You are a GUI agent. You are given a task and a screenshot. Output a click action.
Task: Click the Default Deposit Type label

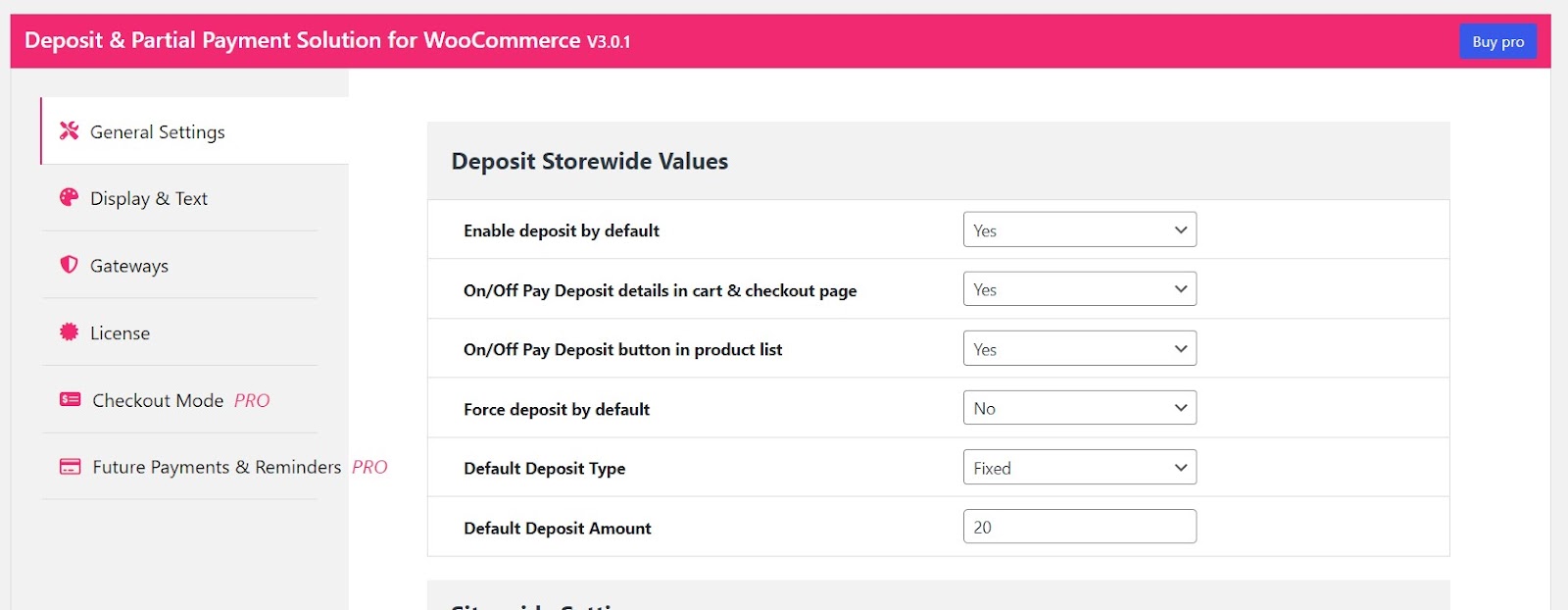click(544, 469)
